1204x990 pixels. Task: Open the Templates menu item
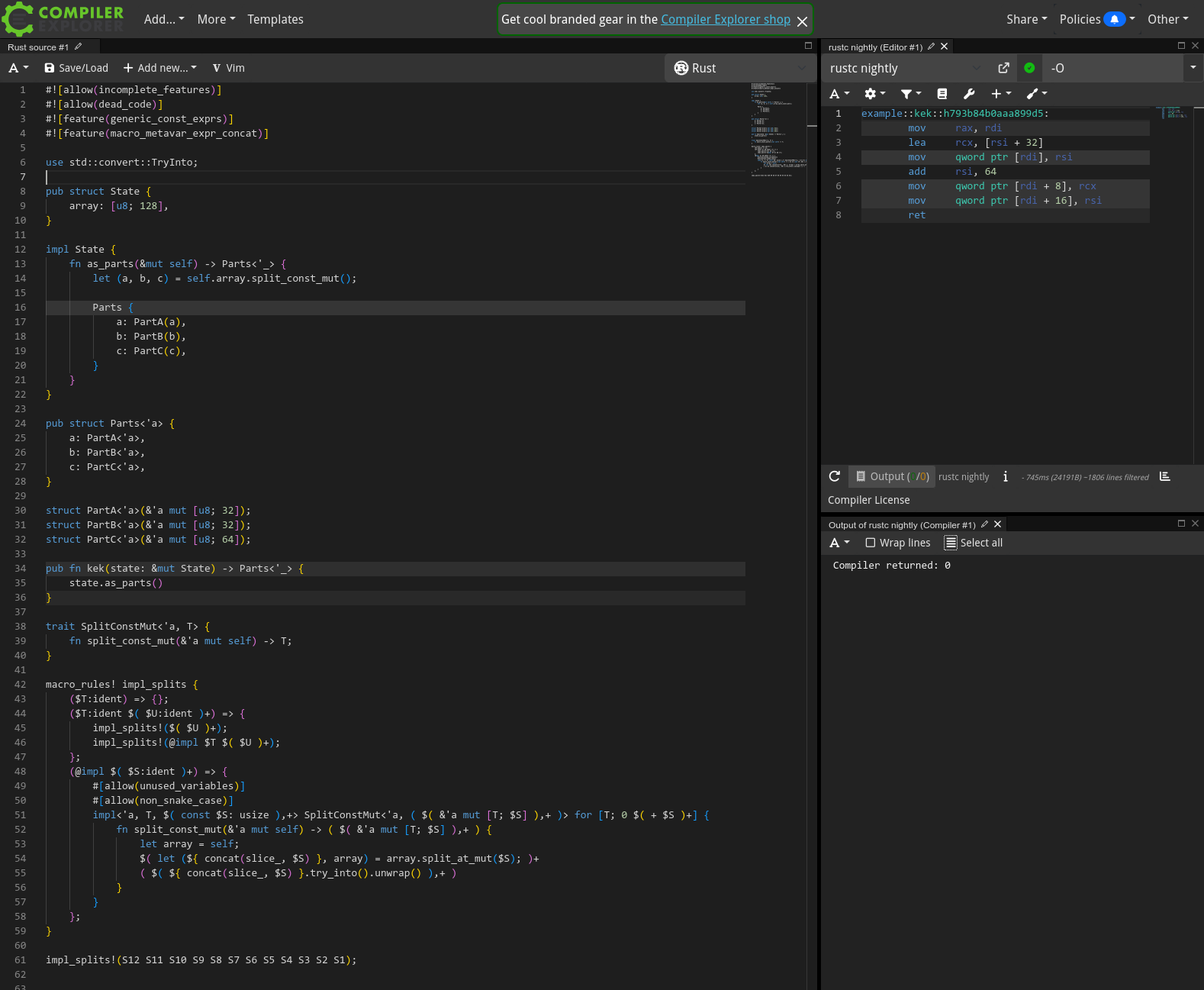275,19
